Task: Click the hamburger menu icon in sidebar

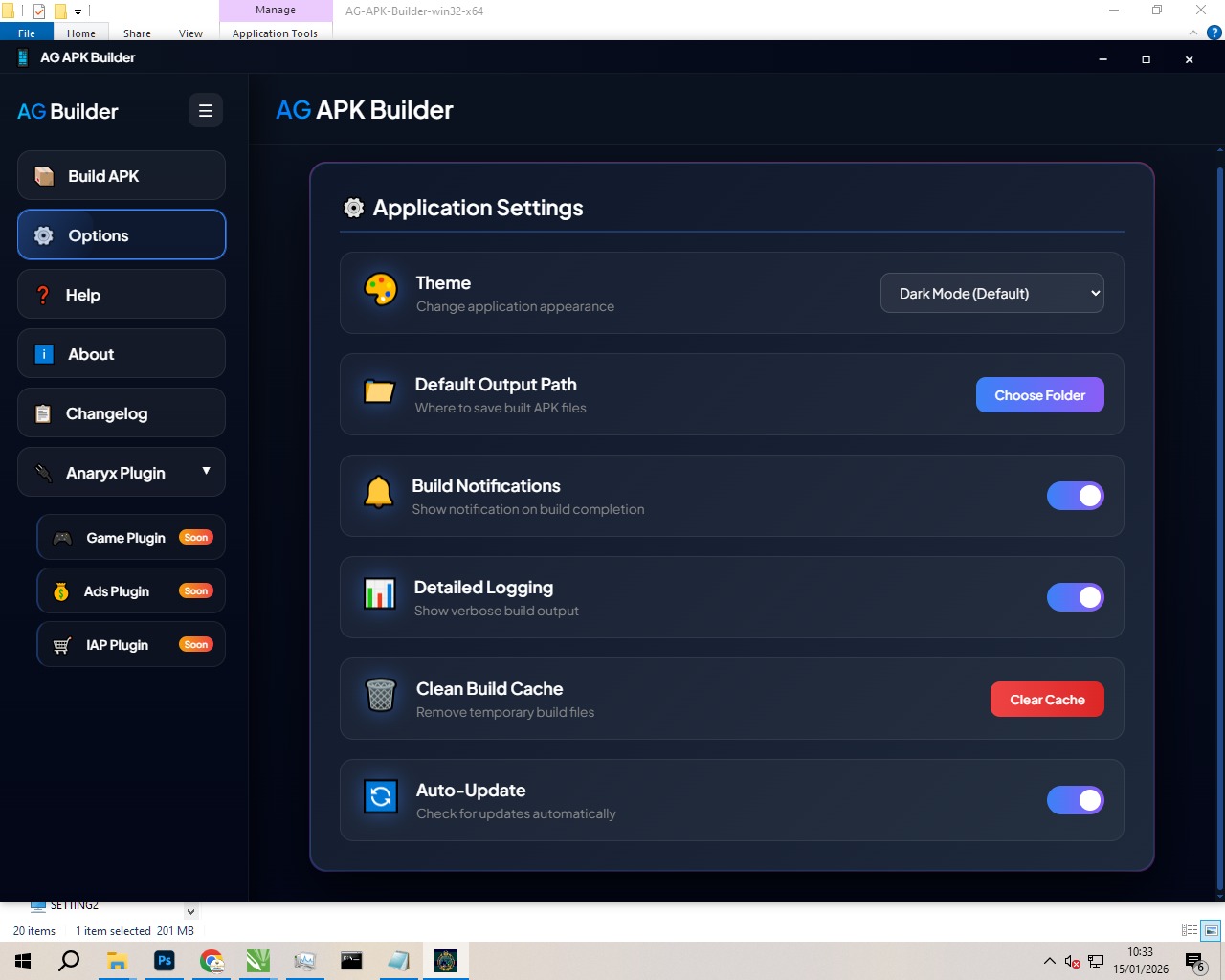Action: (206, 111)
